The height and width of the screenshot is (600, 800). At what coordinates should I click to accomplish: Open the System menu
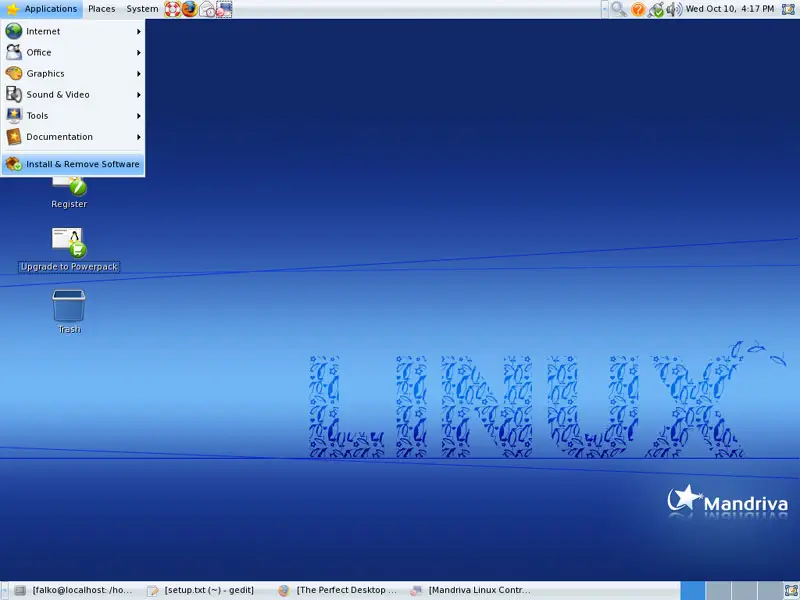pos(142,9)
